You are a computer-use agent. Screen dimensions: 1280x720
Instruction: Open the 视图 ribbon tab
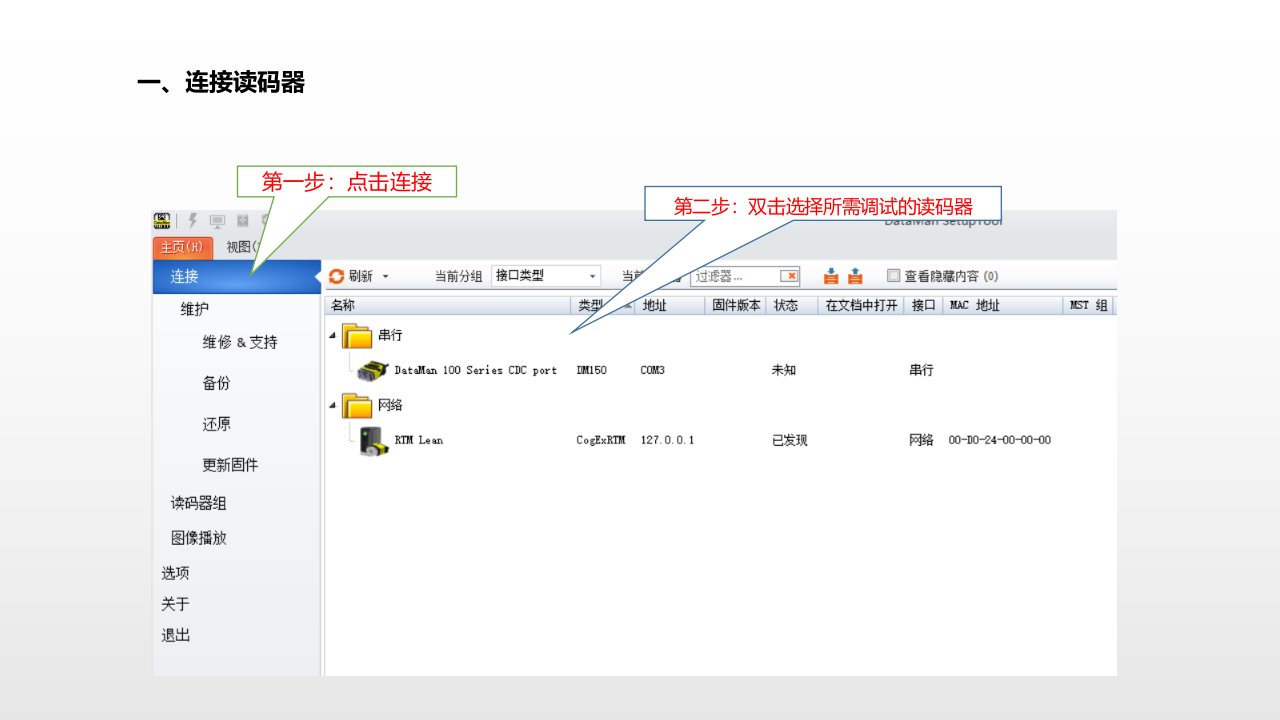[243, 247]
